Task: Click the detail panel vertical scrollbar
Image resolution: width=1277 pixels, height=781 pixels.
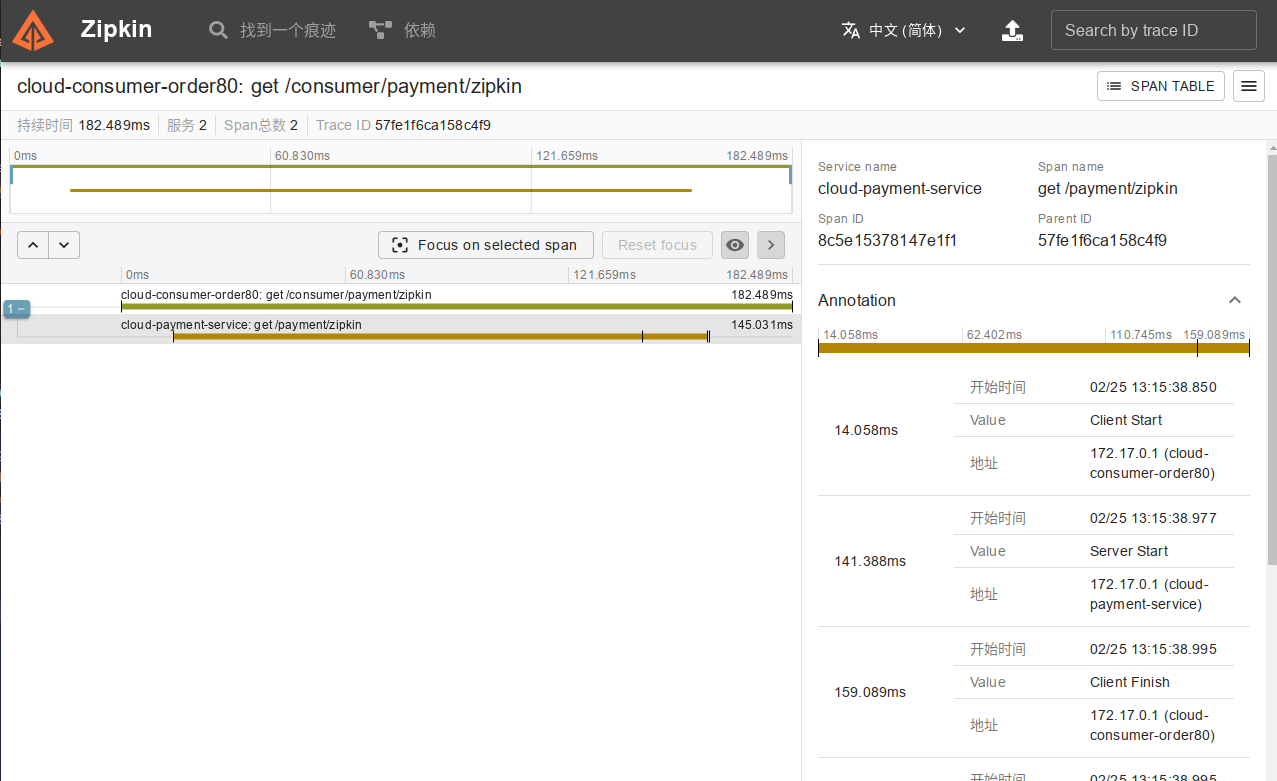Action: 1271,360
